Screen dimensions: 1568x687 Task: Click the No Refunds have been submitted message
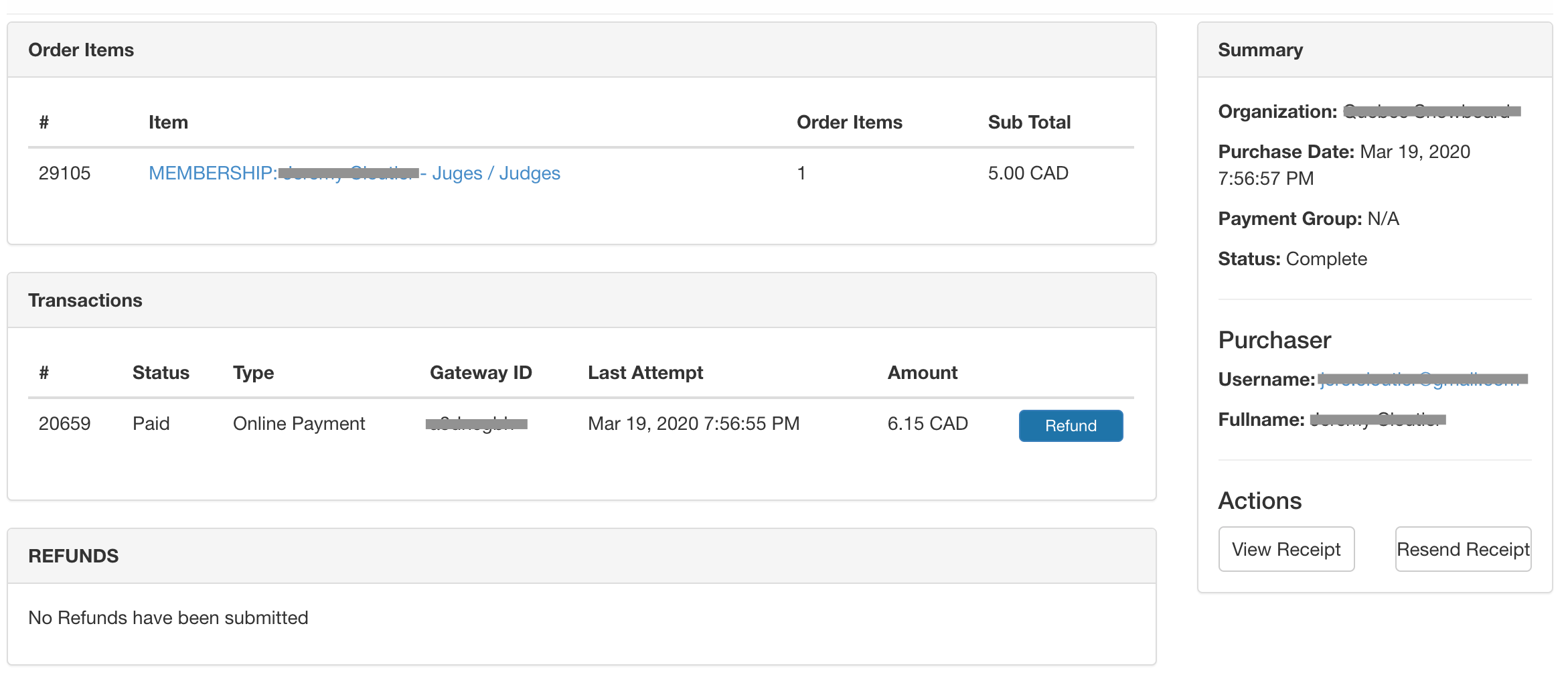(x=168, y=618)
